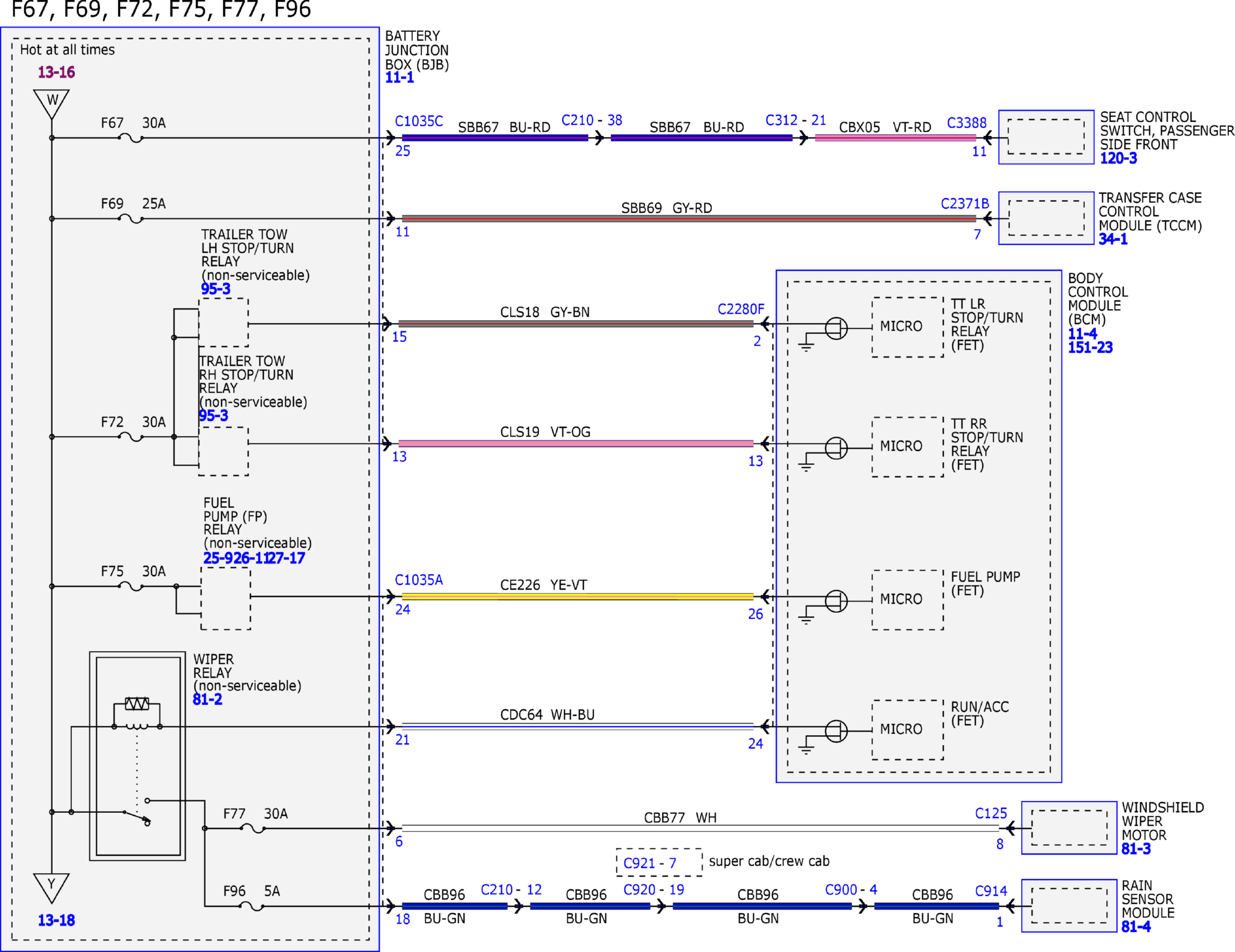Screen dimensions: 1235x952
Task: Click the C2371B connector label
Action: tap(964, 204)
